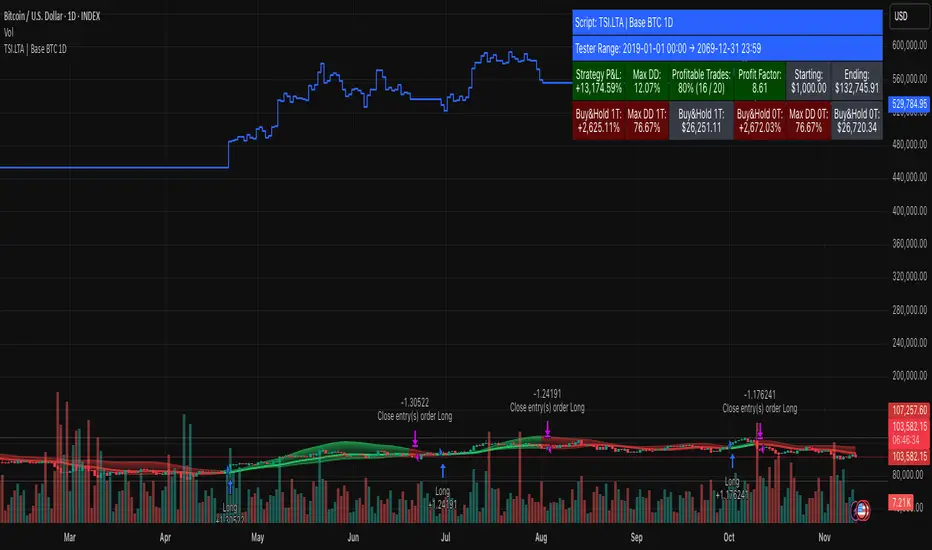Select the Vol indicator label
The image size is (932, 550).
(8, 33)
